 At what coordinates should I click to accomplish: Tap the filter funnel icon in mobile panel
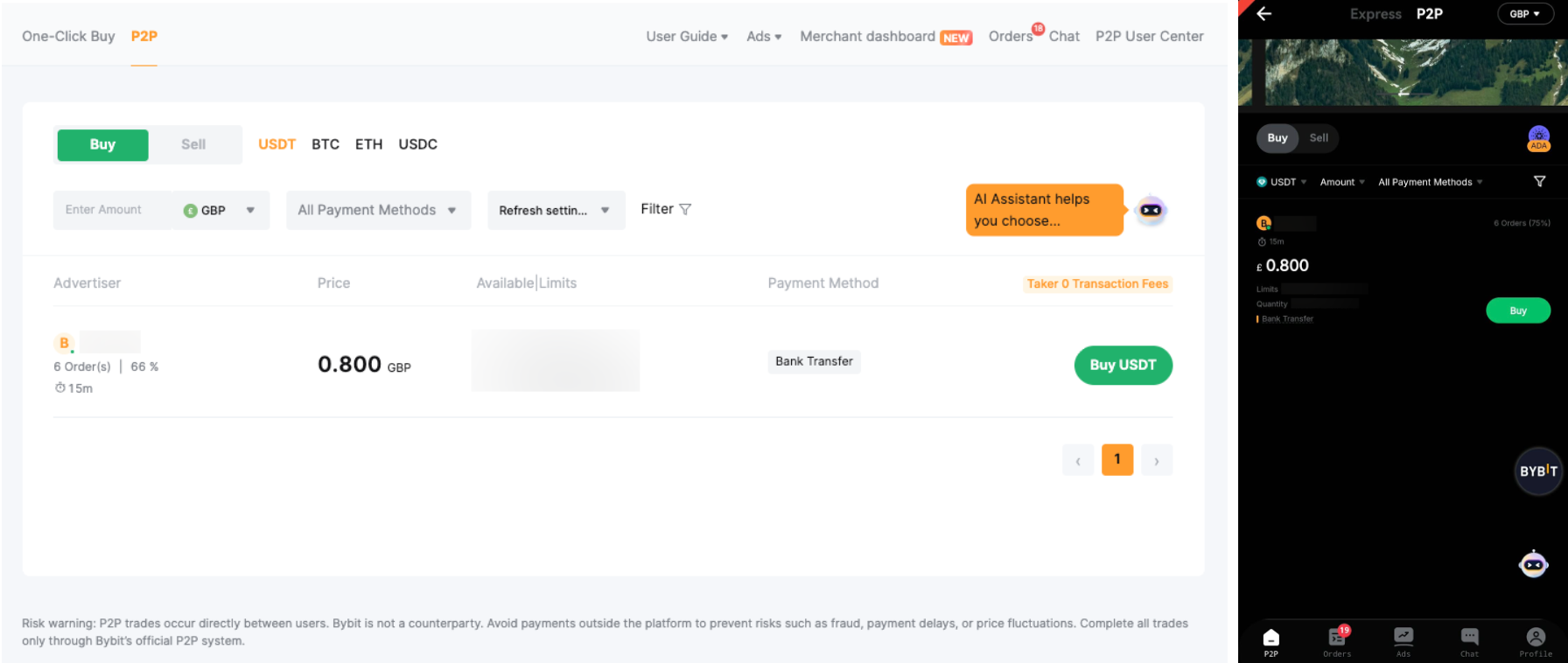(1539, 182)
